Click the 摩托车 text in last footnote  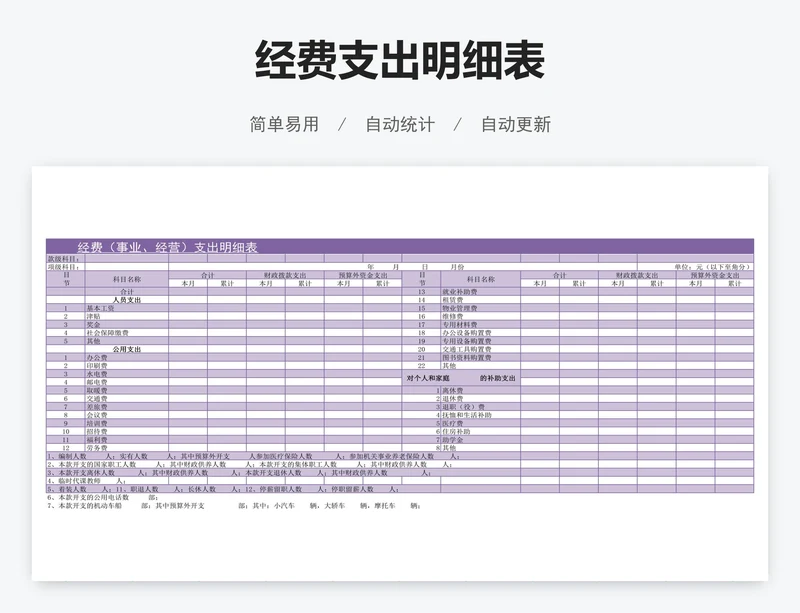[x=385, y=506]
